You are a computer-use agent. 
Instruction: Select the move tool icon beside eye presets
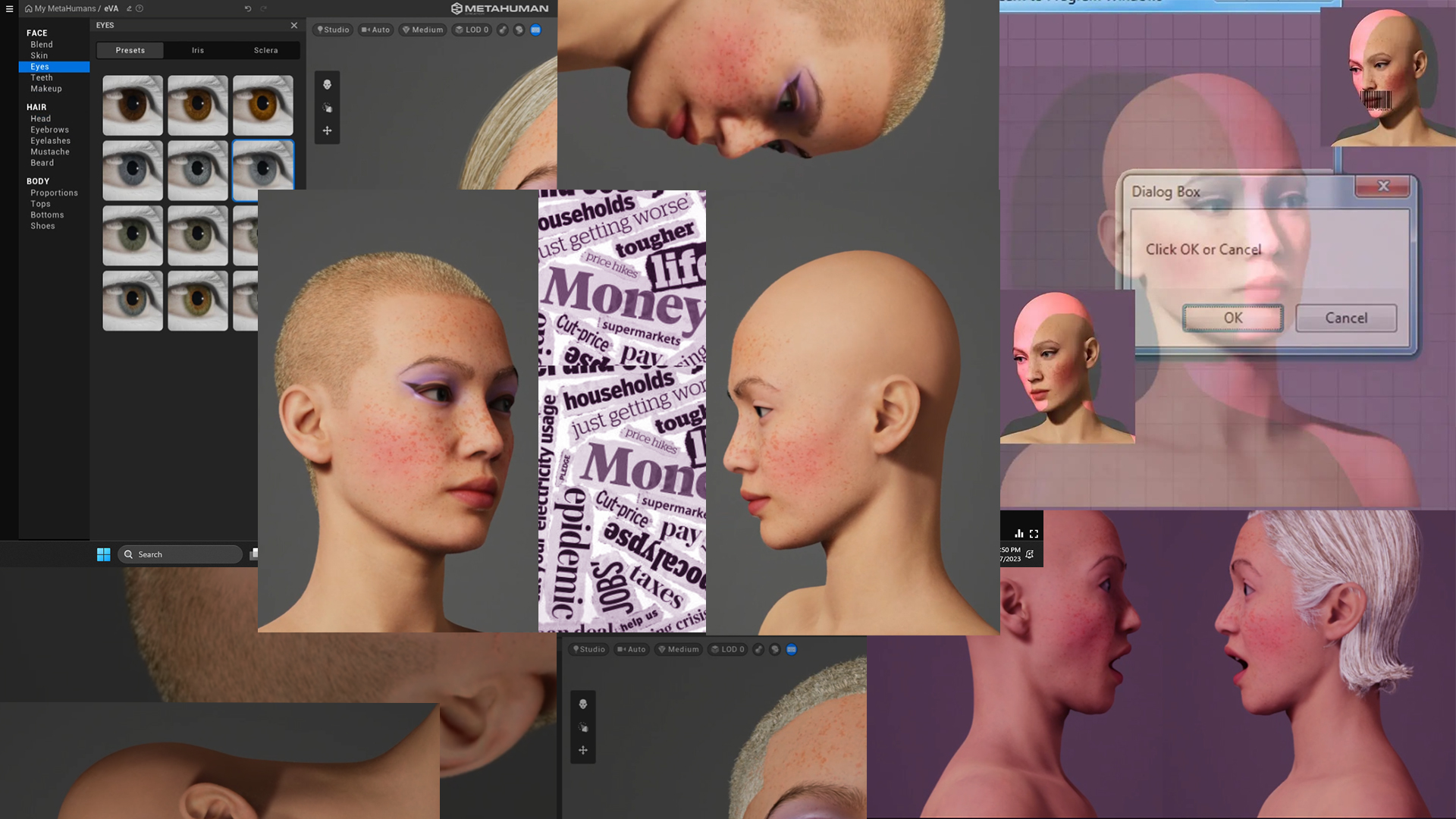[328, 130]
